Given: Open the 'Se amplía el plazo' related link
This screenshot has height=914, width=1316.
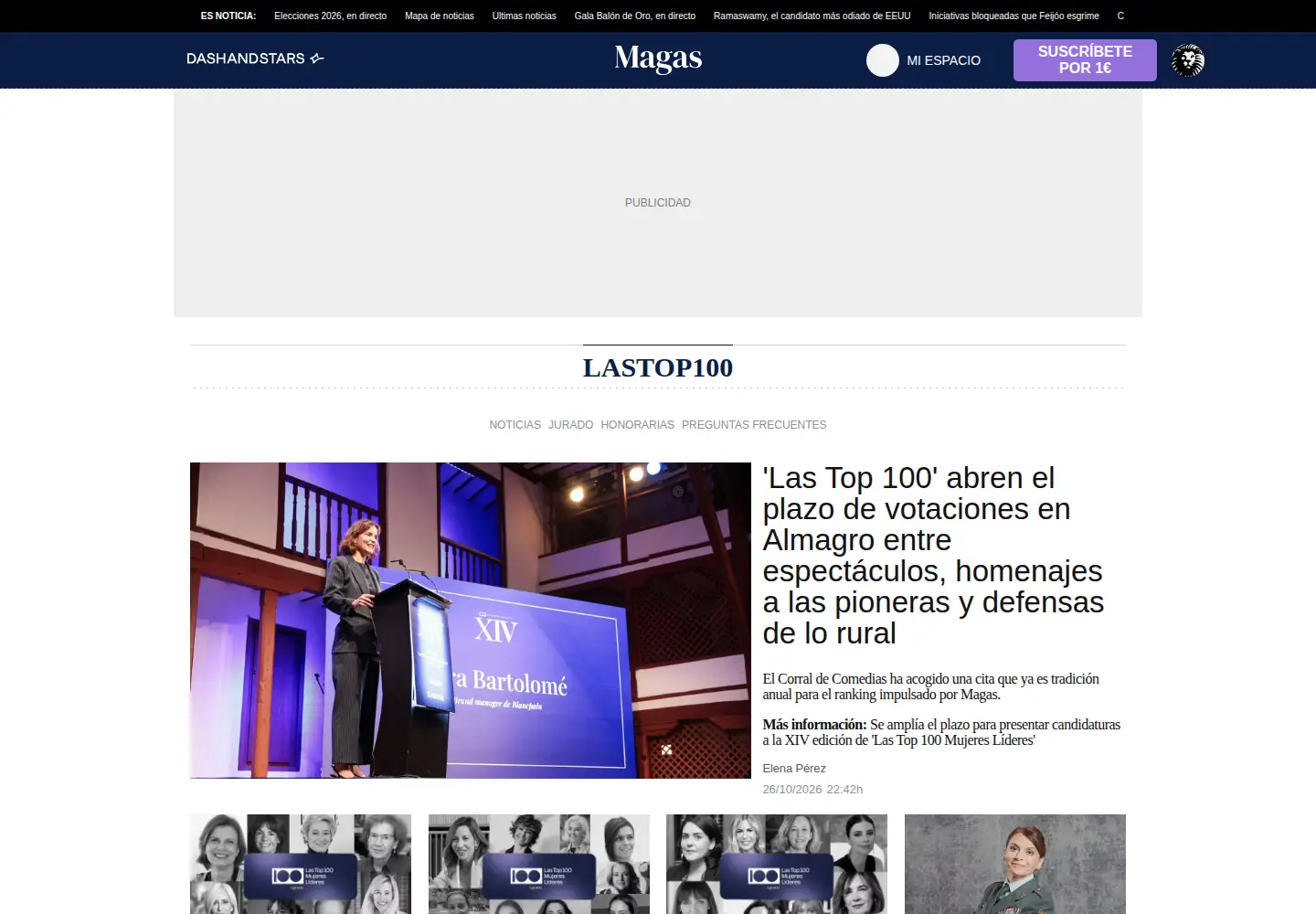Looking at the screenshot, I should click(941, 732).
